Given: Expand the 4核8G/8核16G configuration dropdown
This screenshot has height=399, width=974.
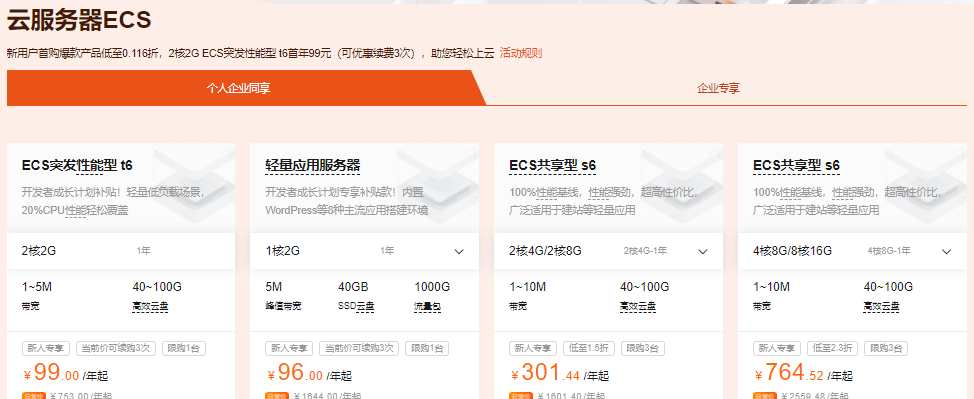Looking at the screenshot, I should [x=852, y=251].
